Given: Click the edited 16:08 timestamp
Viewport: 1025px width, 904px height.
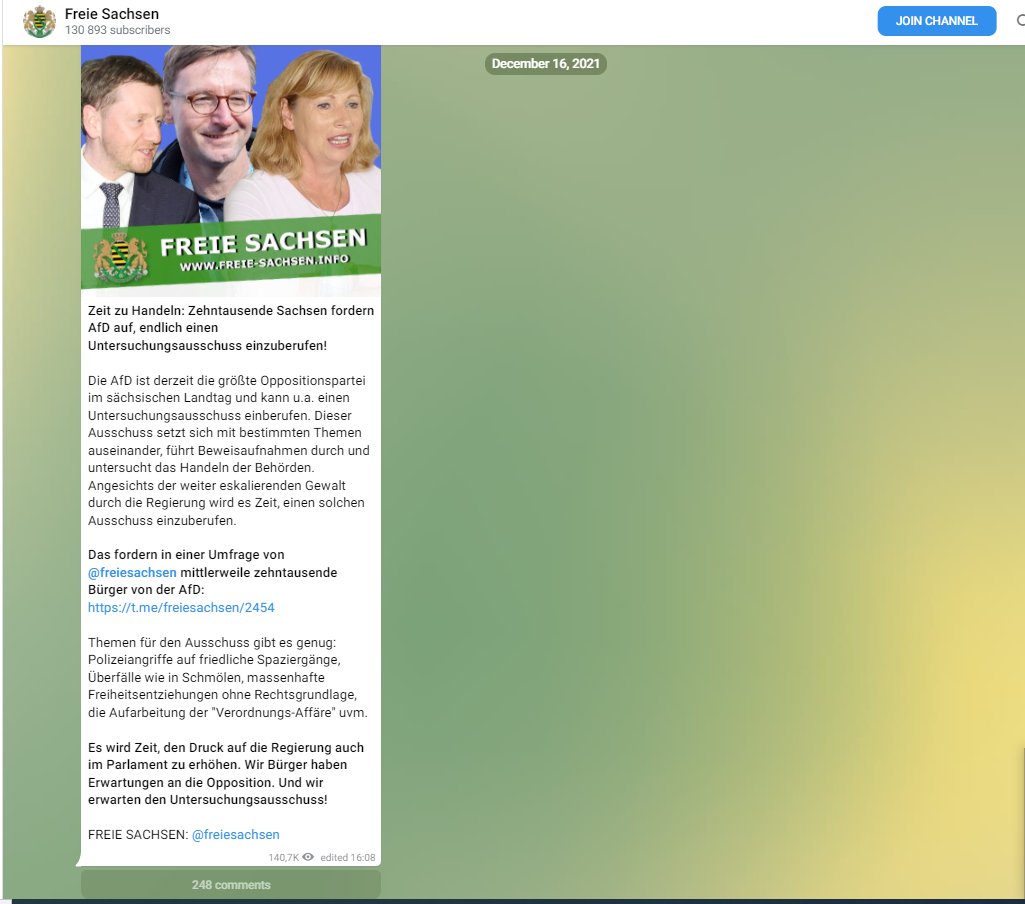Looking at the screenshot, I should [348, 858].
